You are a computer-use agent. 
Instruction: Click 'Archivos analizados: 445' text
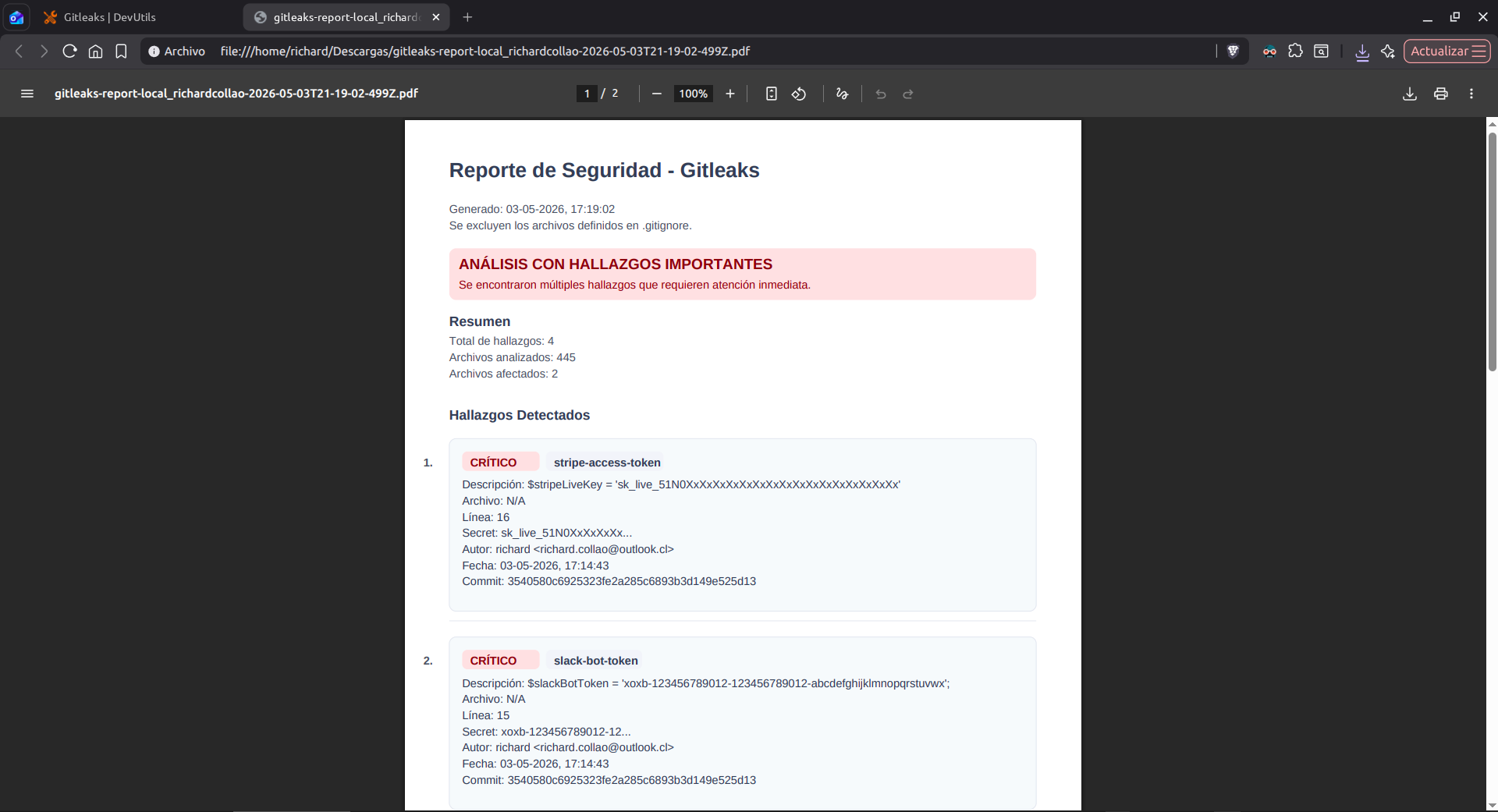[x=512, y=357]
